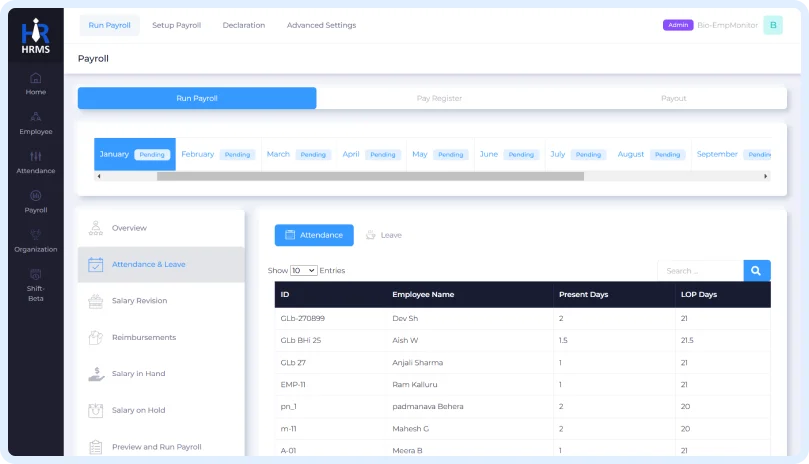Click the month scrollbar right arrow
This screenshot has height=464, width=809.
click(x=766, y=176)
